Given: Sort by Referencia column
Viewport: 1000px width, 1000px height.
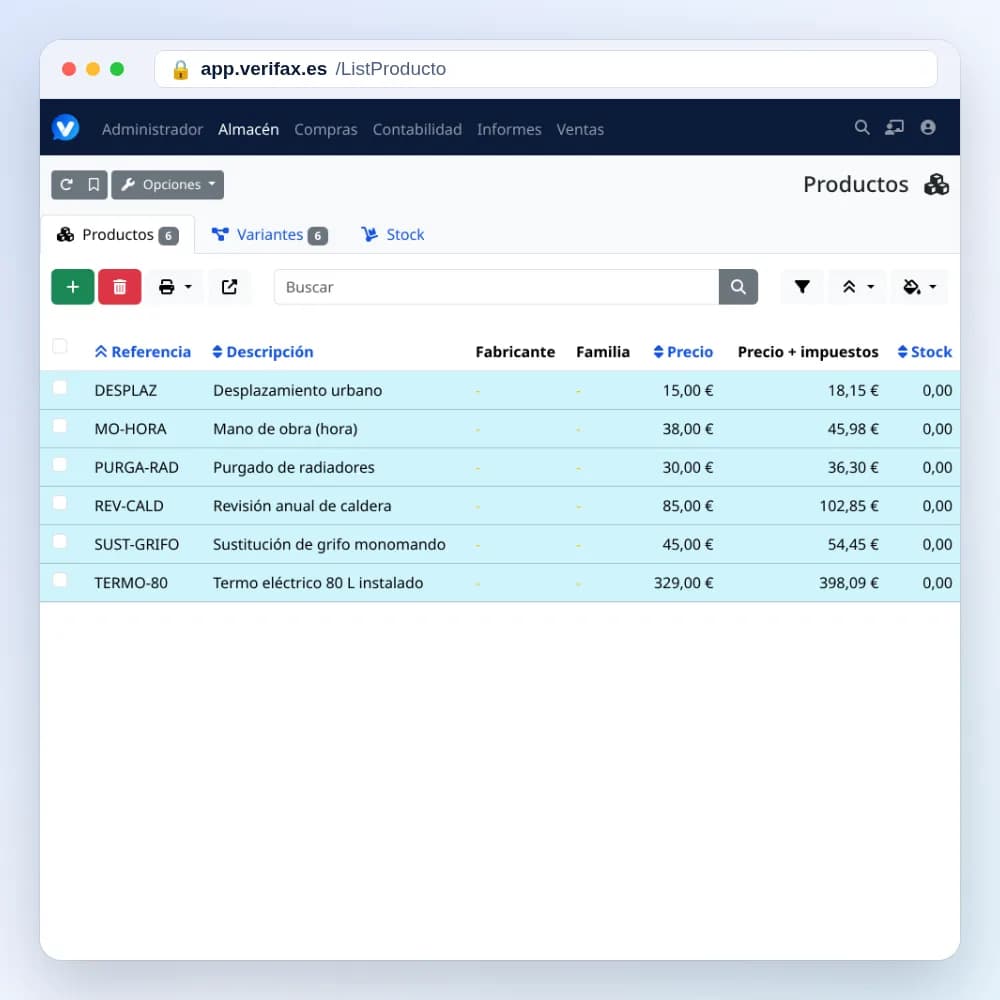Looking at the screenshot, I should (x=143, y=352).
